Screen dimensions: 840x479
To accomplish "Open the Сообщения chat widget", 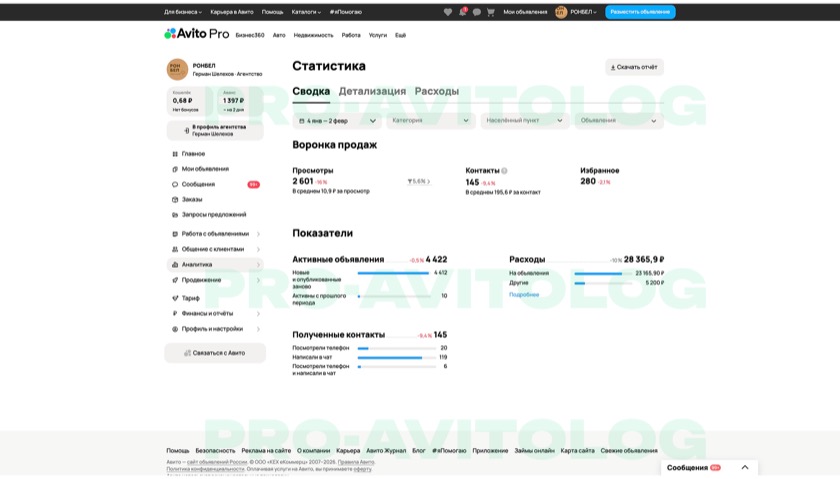I will (x=709, y=468).
